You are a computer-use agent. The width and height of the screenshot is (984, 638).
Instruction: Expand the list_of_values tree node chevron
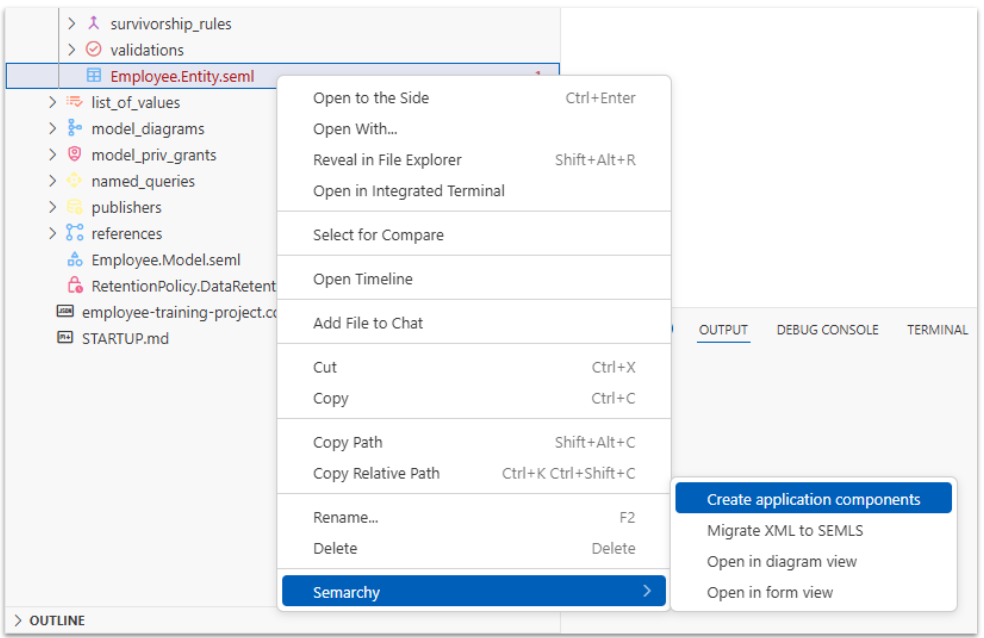53,102
